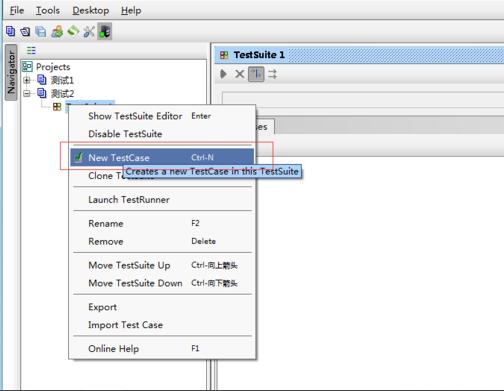
Task: Click the New TestCase menu item icon
Action: 79,157
